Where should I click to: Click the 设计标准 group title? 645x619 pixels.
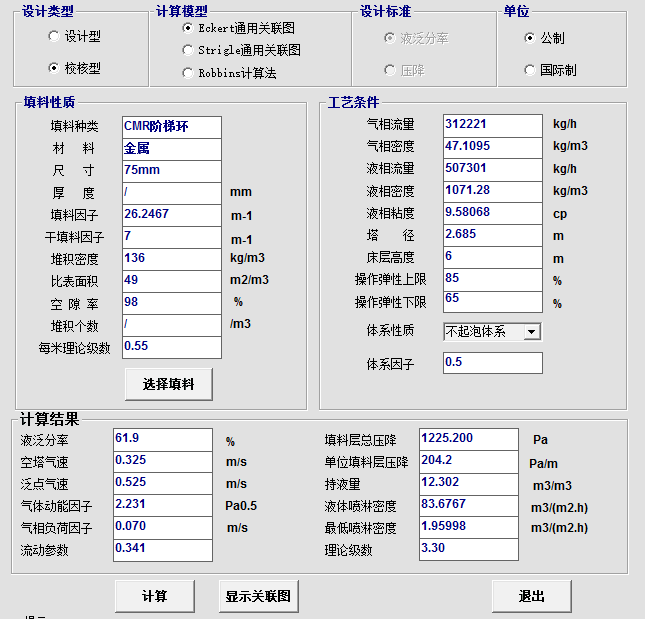coord(385,11)
